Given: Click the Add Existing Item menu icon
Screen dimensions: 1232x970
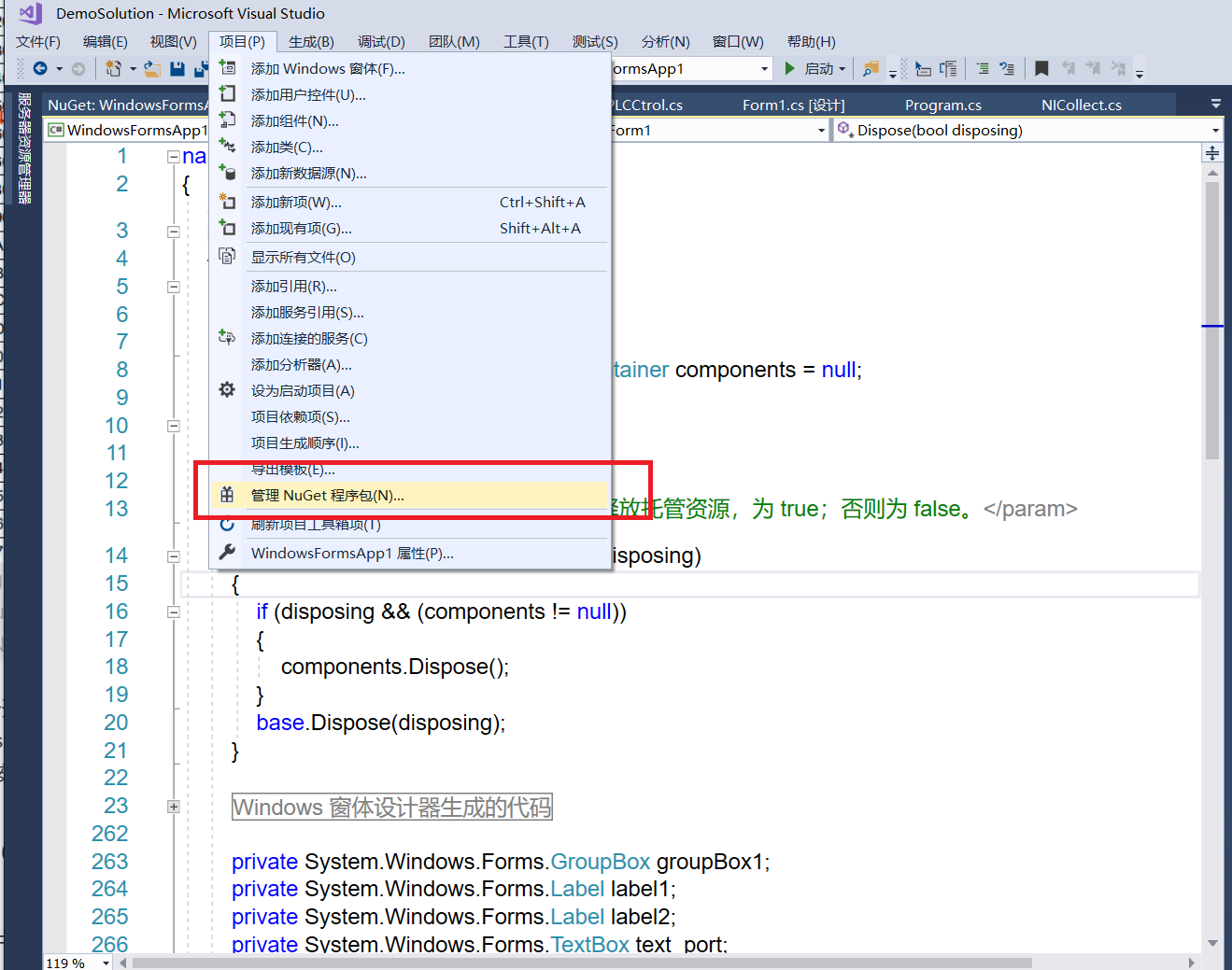Looking at the screenshot, I should tap(227, 227).
